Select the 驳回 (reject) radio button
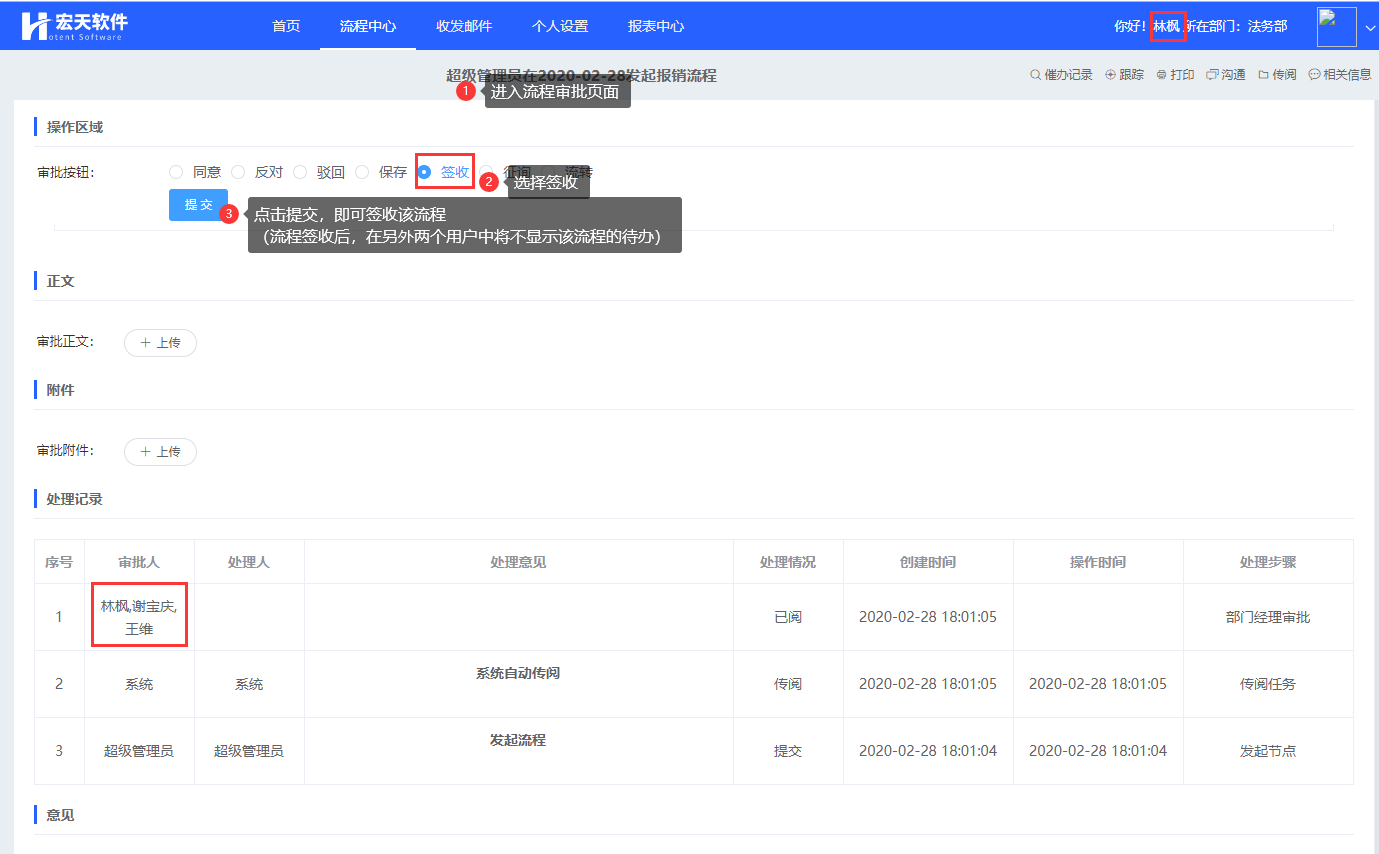Screen dimensions: 1379x854 point(300,172)
